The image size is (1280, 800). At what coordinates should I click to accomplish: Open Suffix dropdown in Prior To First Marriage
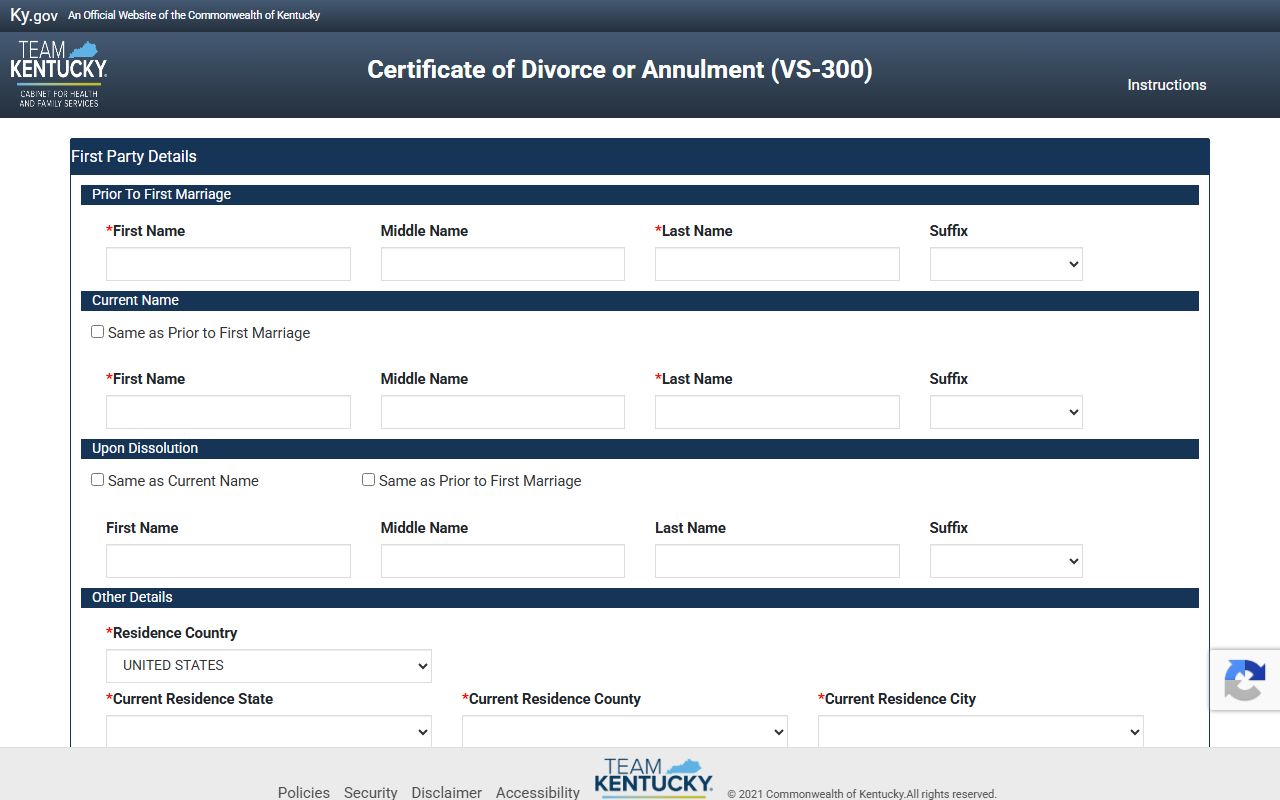click(1006, 264)
